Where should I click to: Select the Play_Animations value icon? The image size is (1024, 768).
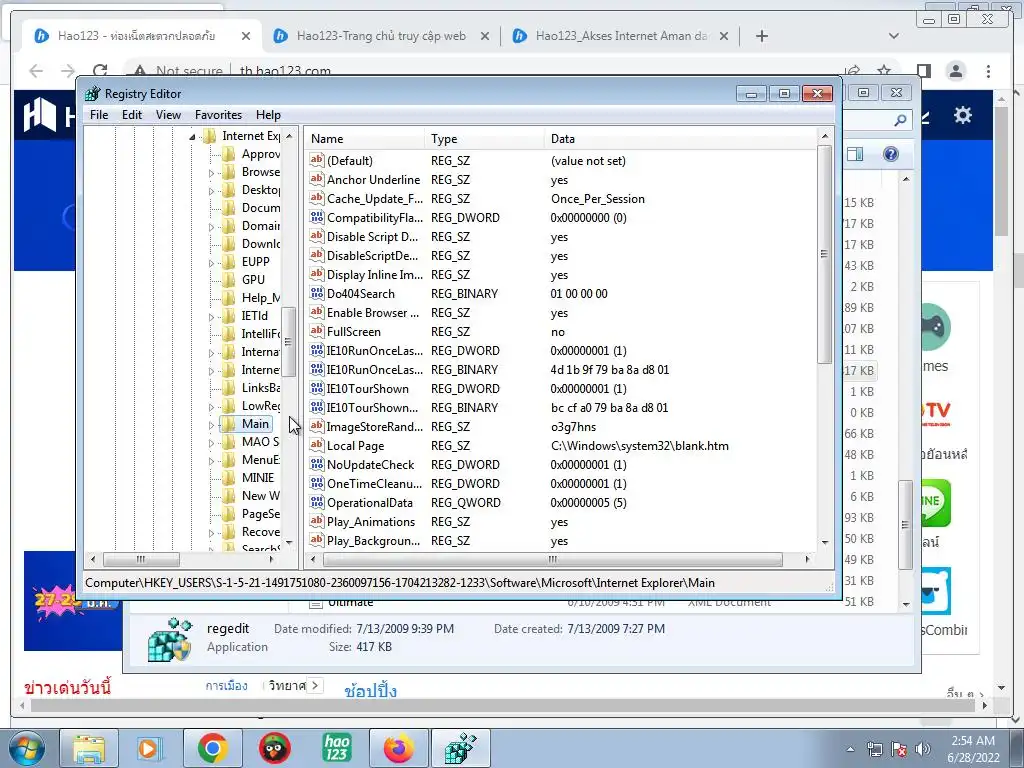pos(317,521)
